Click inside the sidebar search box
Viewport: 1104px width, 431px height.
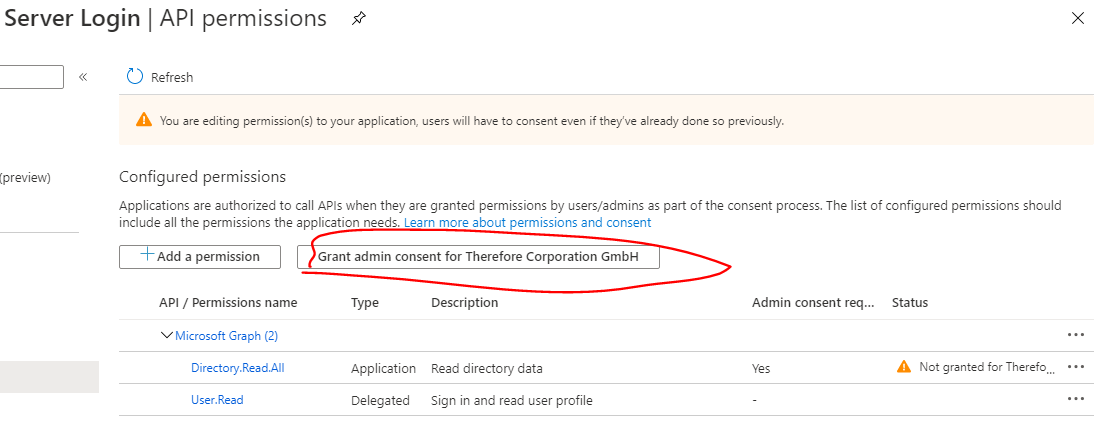coord(32,77)
